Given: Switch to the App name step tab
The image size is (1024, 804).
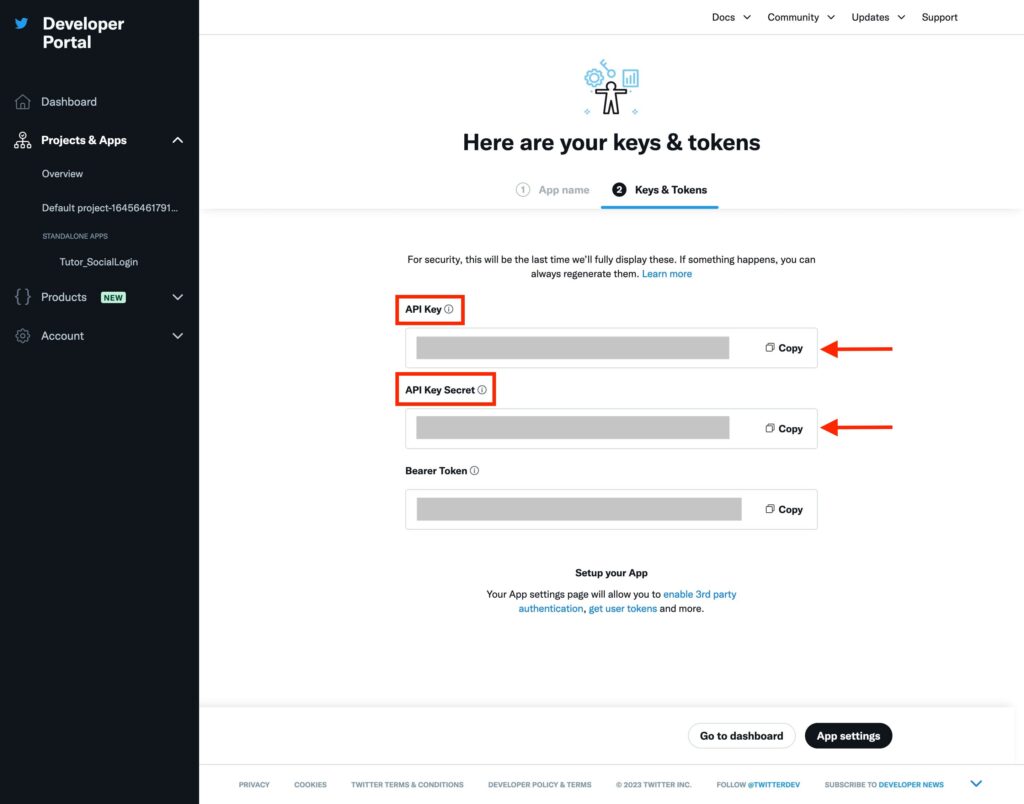Looking at the screenshot, I should click(552, 190).
